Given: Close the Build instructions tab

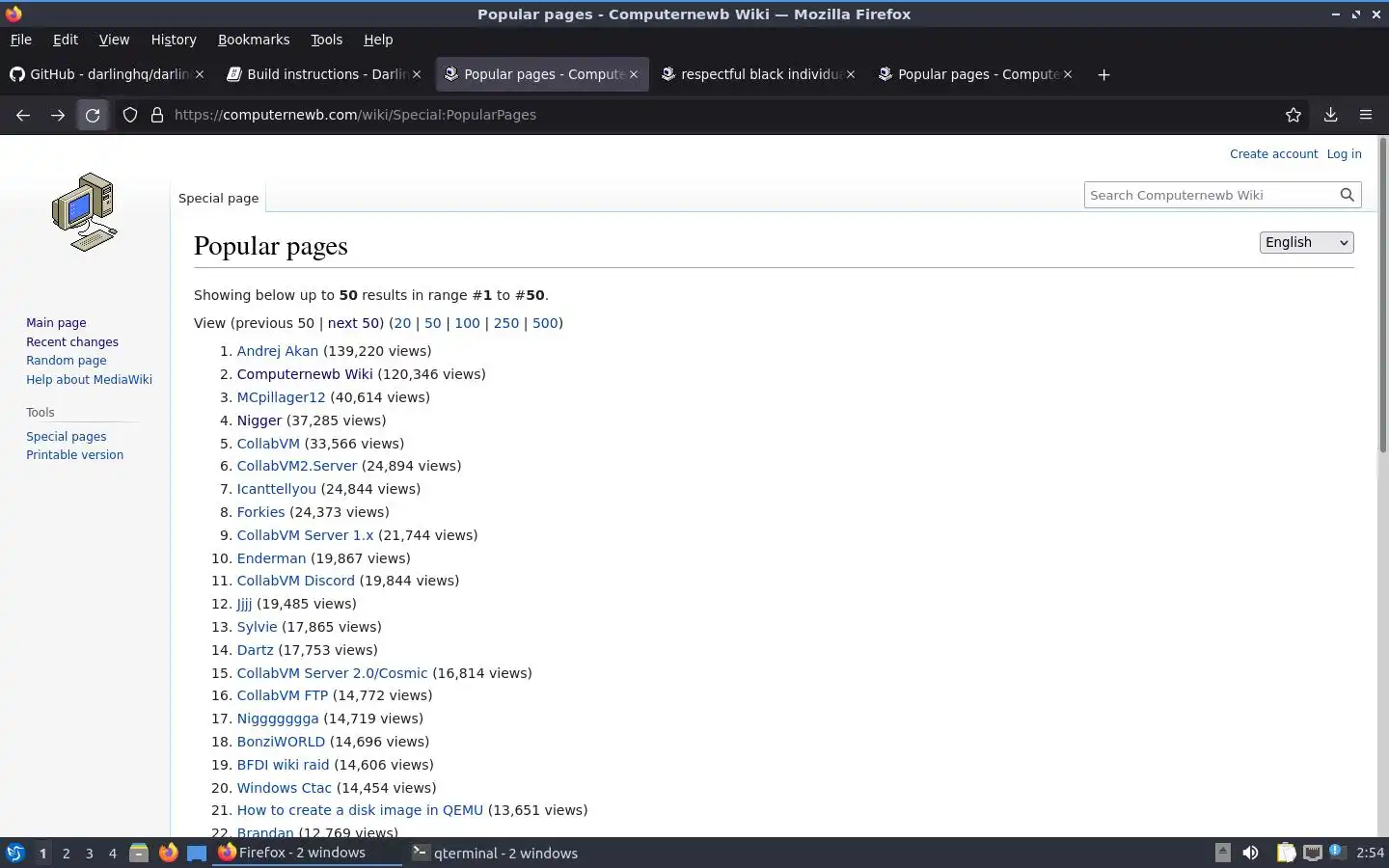Looking at the screenshot, I should coord(417,74).
